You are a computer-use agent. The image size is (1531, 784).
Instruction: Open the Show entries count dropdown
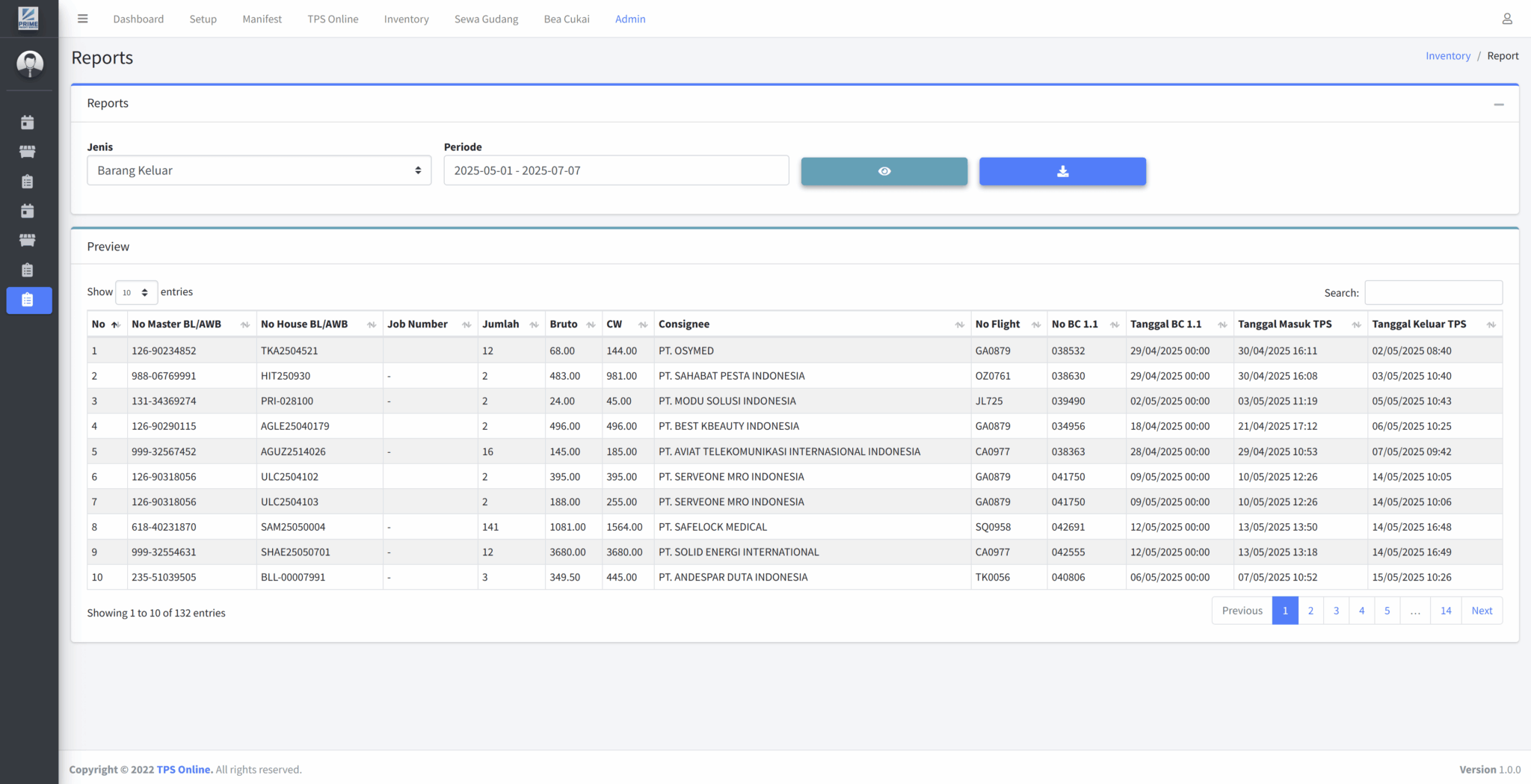136,292
